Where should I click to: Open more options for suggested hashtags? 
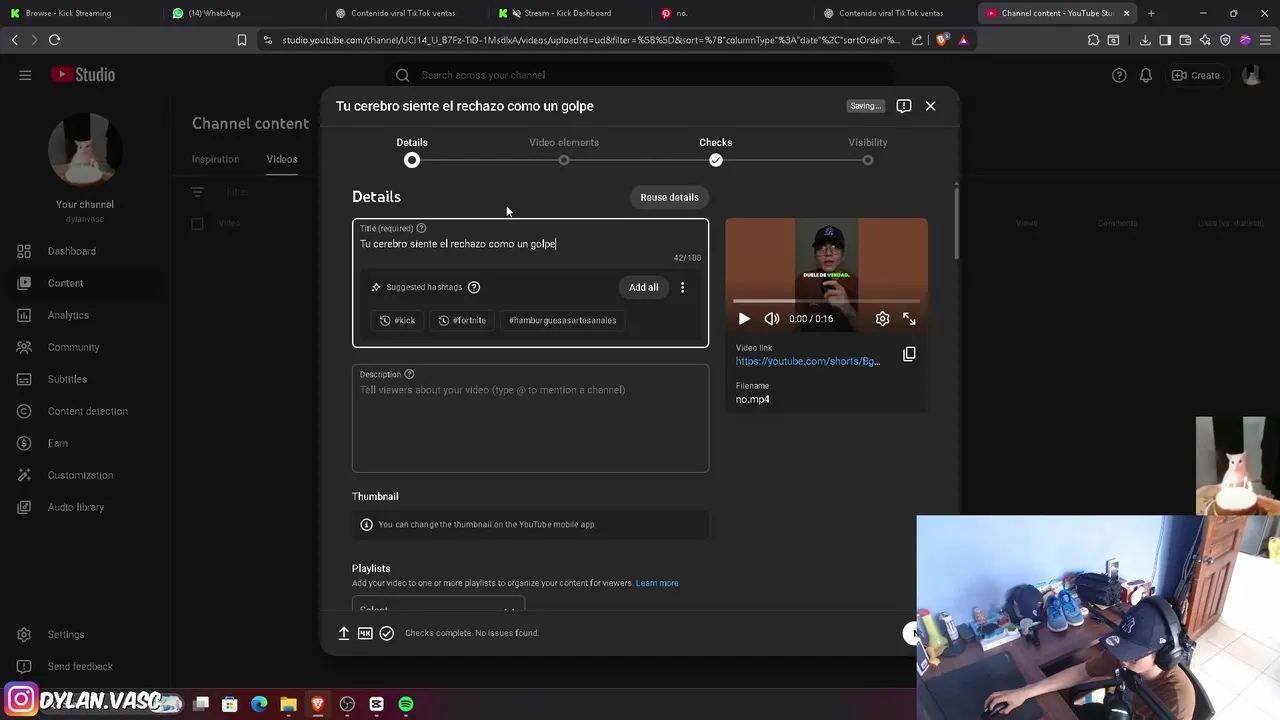(683, 287)
